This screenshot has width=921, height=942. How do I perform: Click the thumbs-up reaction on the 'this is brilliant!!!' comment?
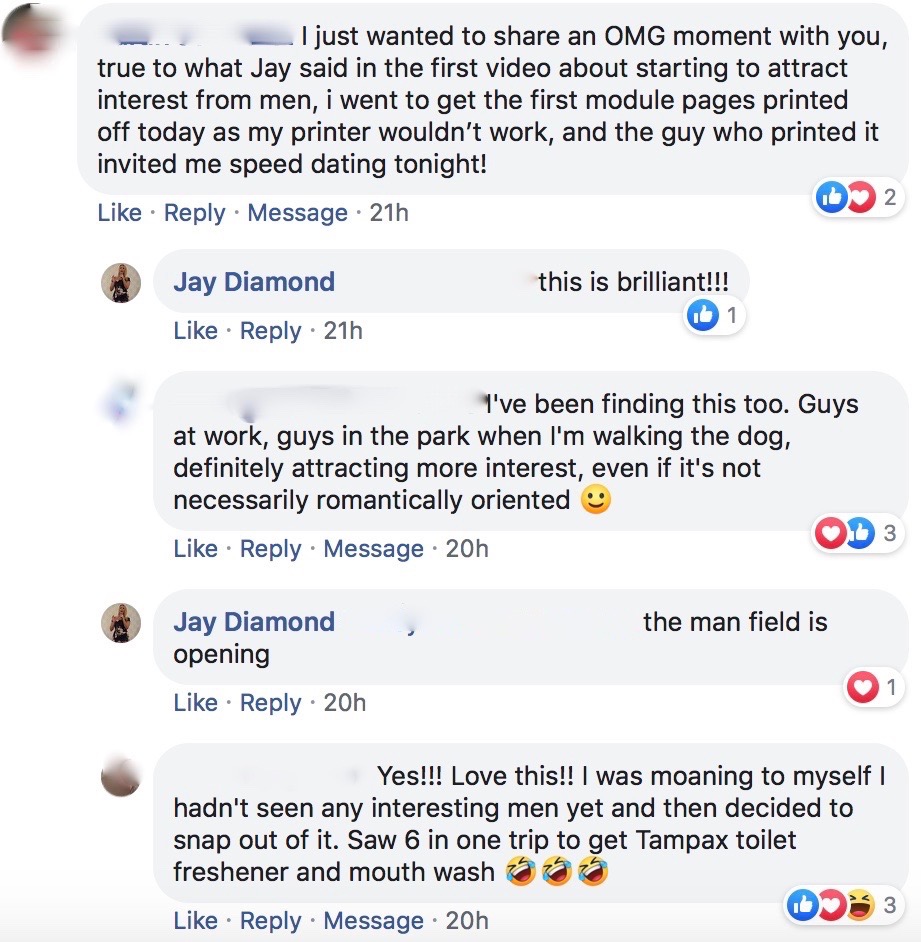pyautogui.click(x=703, y=316)
